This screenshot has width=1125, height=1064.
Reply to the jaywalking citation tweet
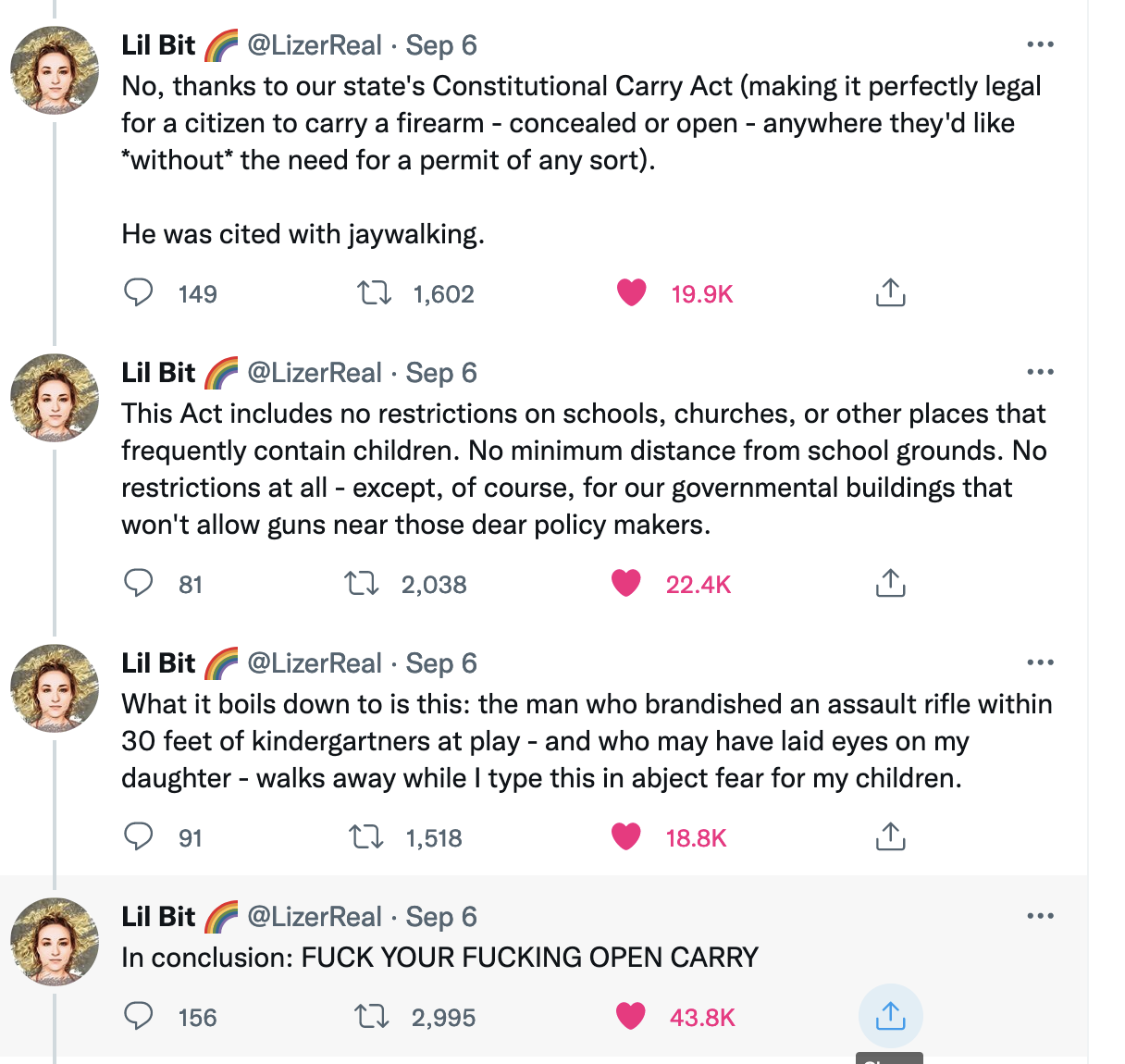[x=139, y=293]
